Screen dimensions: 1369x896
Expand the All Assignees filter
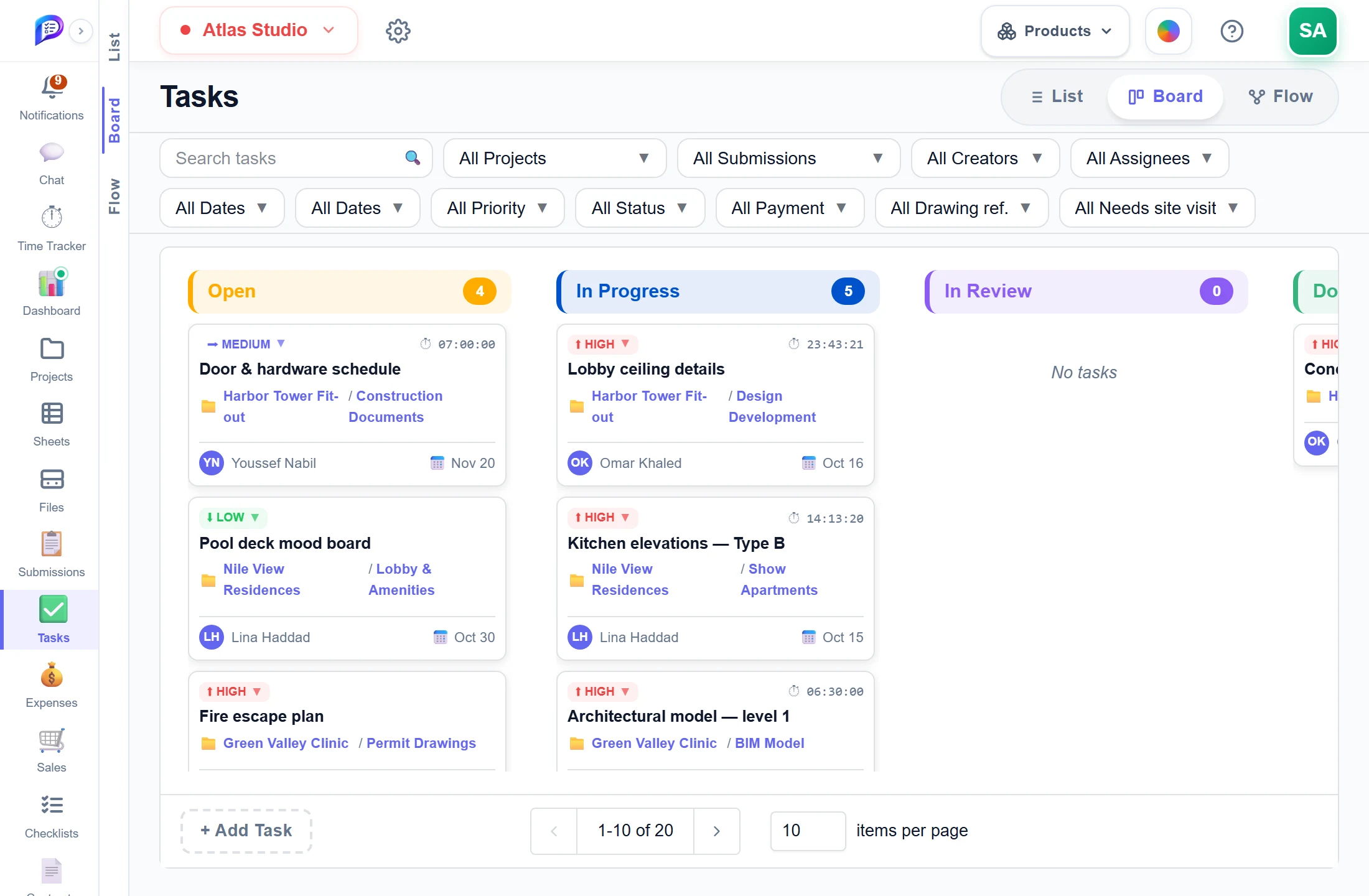pos(1149,158)
